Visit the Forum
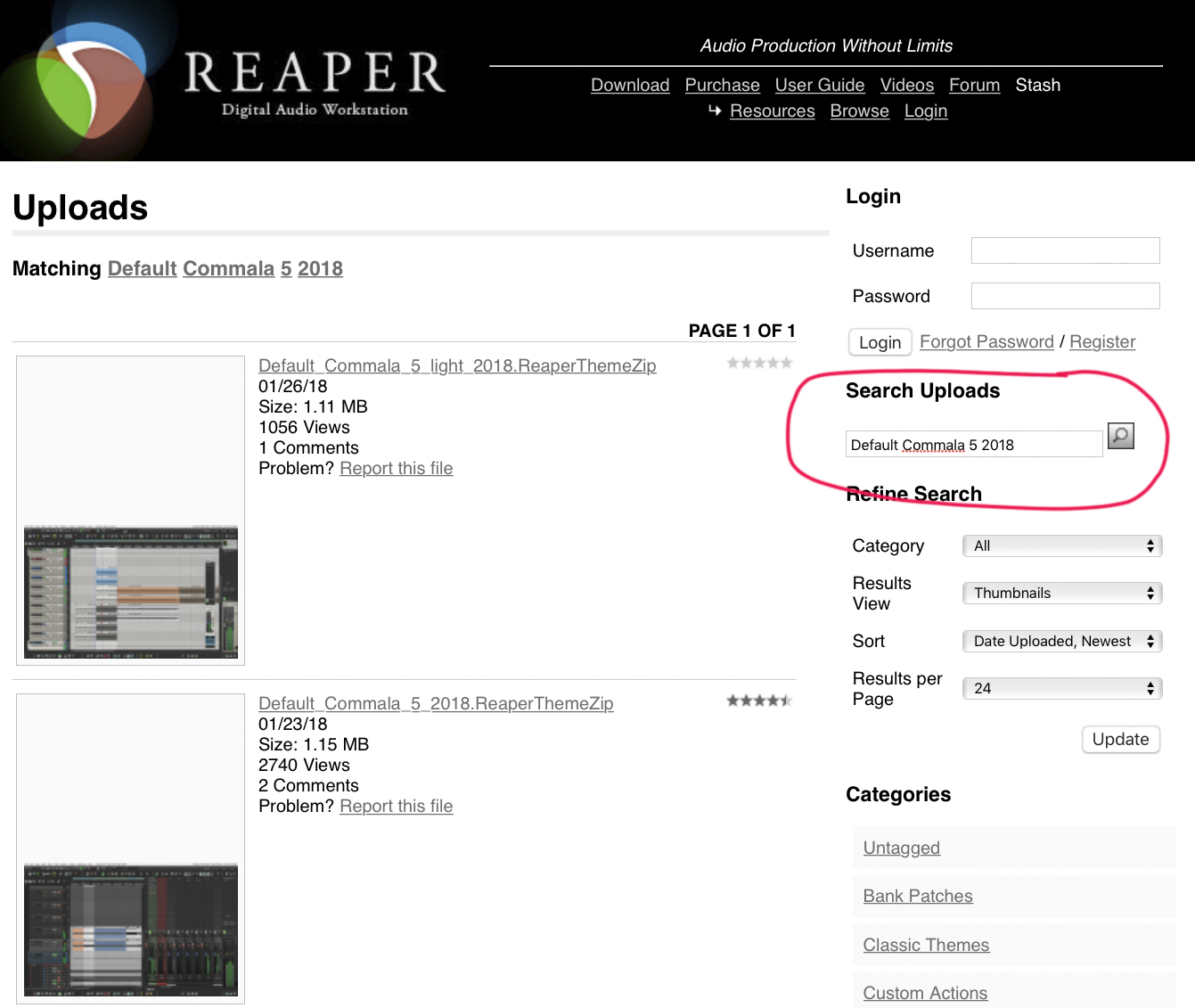 pyautogui.click(x=974, y=85)
